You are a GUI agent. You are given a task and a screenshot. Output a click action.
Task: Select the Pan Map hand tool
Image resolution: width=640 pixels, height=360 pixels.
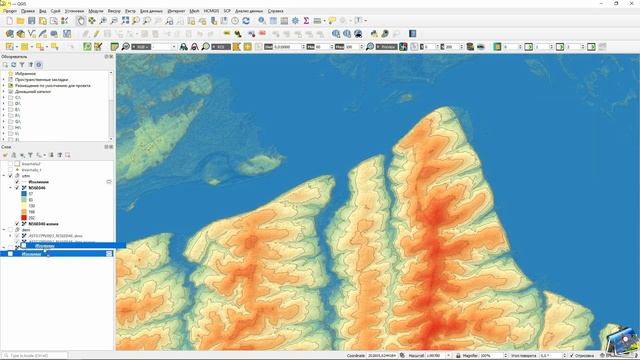pos(81,20)
